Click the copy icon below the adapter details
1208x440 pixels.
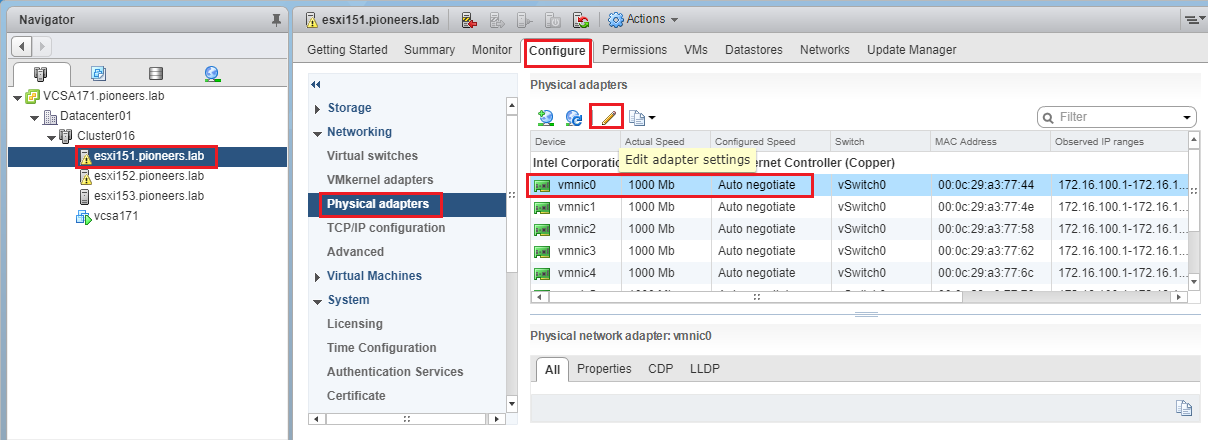(1183, 407)
